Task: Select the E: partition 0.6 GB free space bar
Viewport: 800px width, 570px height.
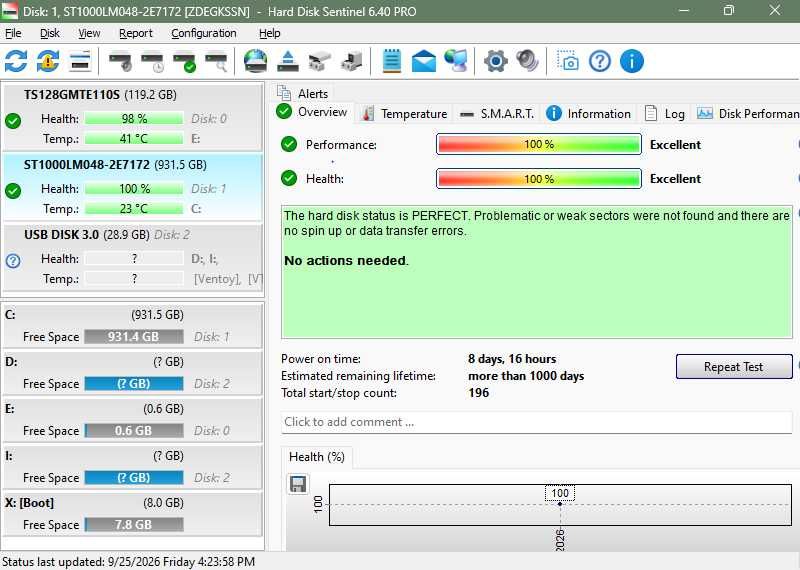Action: (134, 431)
